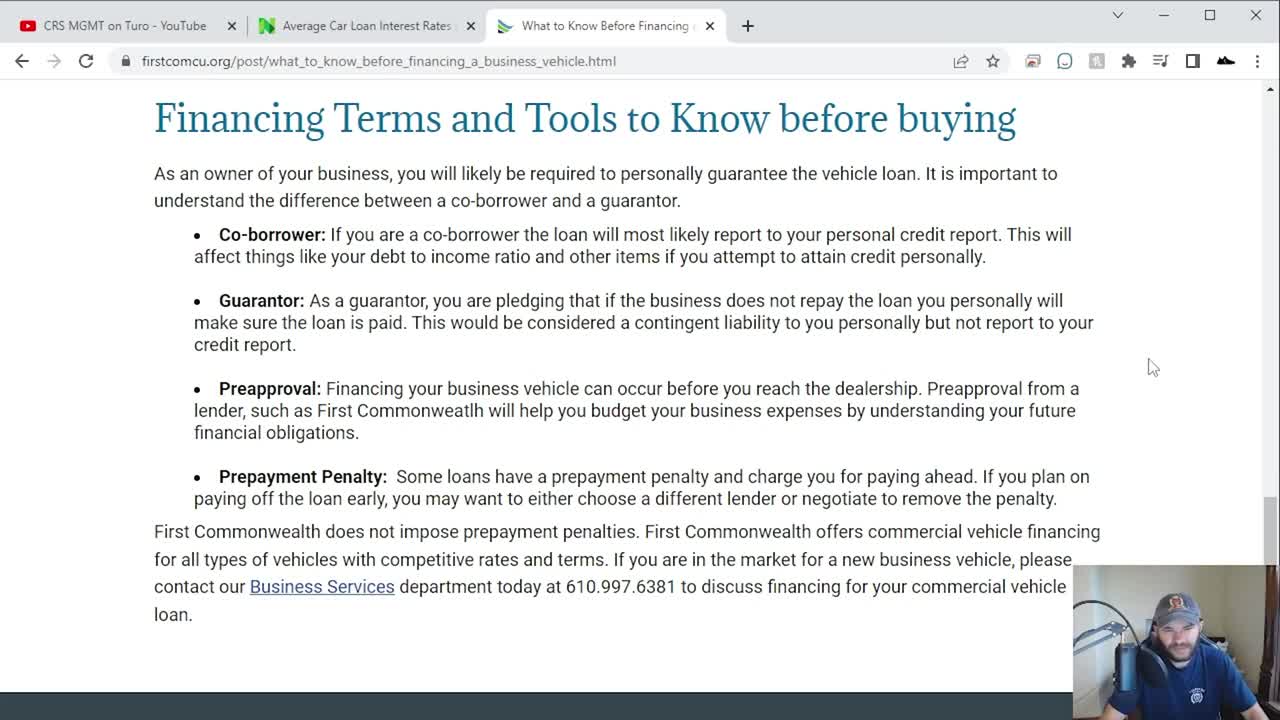
Task: Minimize the Chrome window
Action: point(1164,15)
